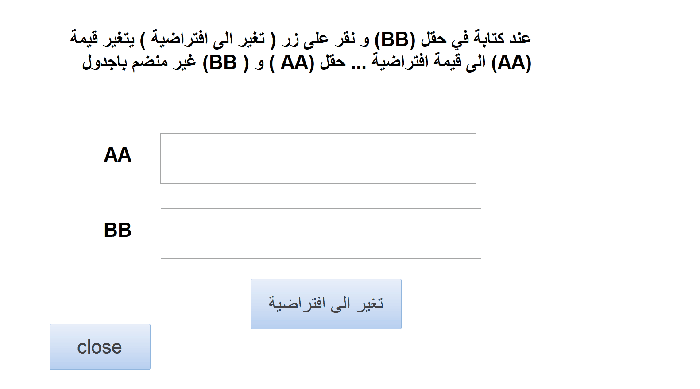Click the AA field label
The height and width of the screenshot is (389, 700).
tap(117, 155)
